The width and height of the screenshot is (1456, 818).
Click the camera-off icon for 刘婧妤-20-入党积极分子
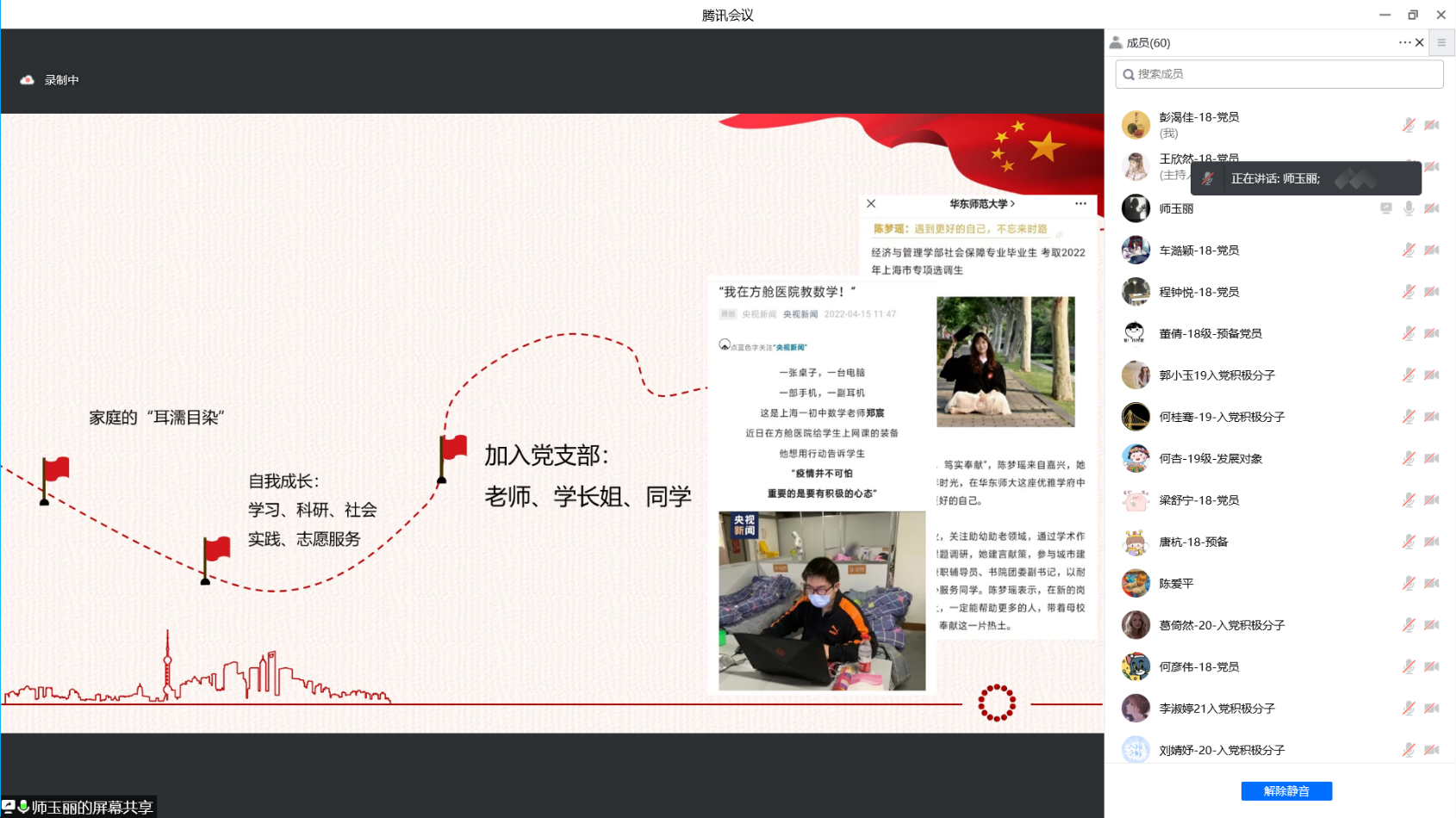[1432, 750]
